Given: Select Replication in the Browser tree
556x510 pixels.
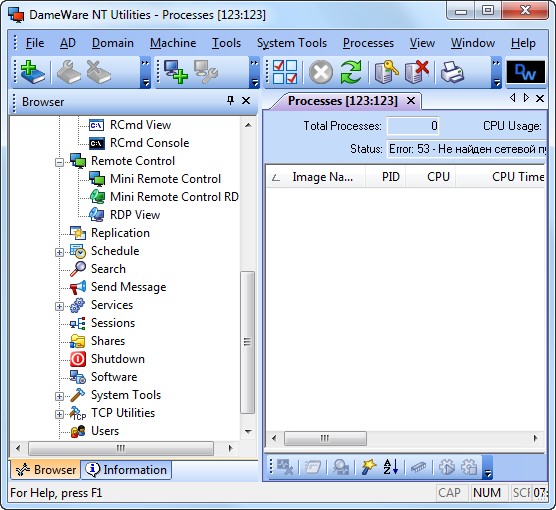Looking at the screenshot, I should pos(120,233).
